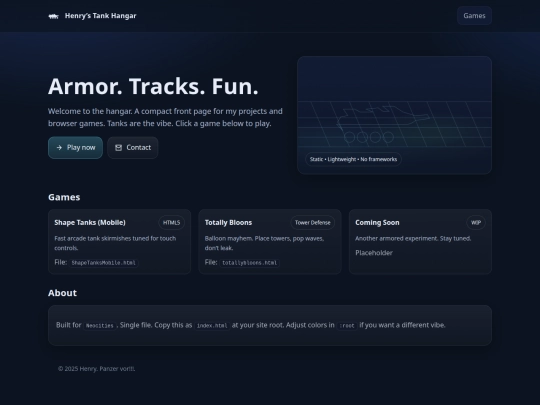The width and height of the screenshot is (540, 405).
Task: Click the Fast arcade tank skirmishes description
Action: coord(115,243)
